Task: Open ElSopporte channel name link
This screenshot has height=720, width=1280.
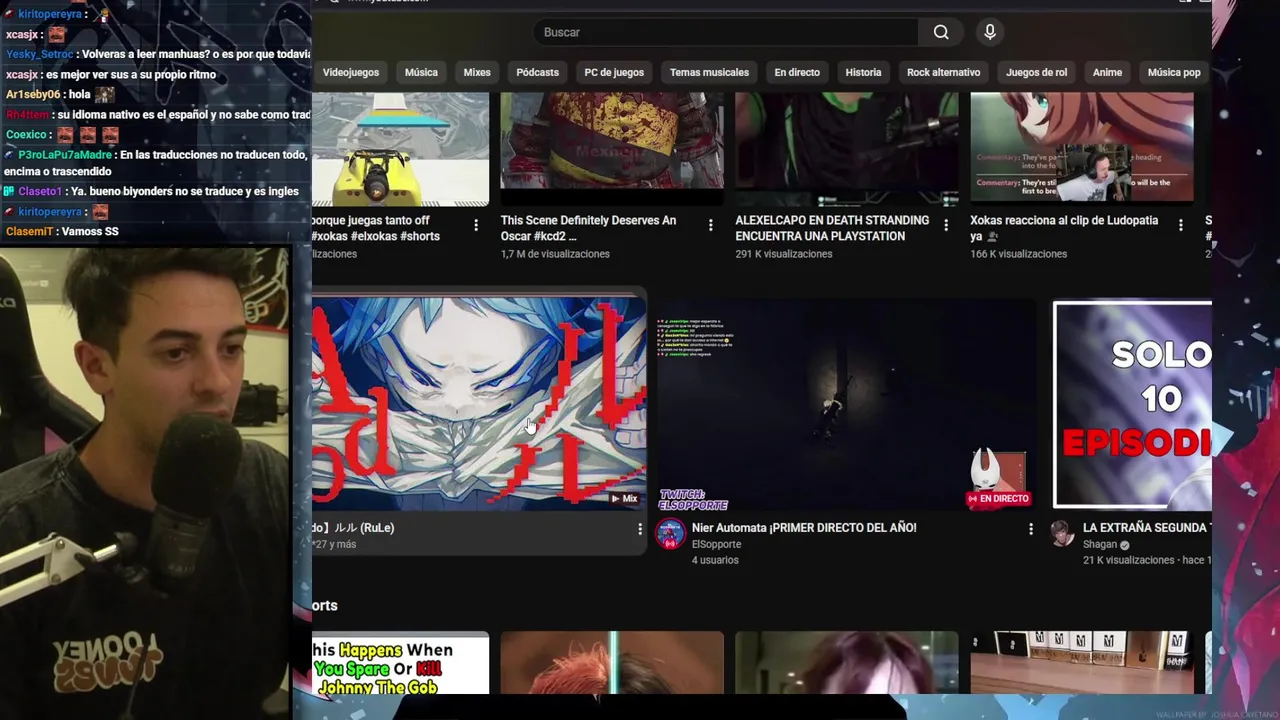Action: click(x=716, y=544)
